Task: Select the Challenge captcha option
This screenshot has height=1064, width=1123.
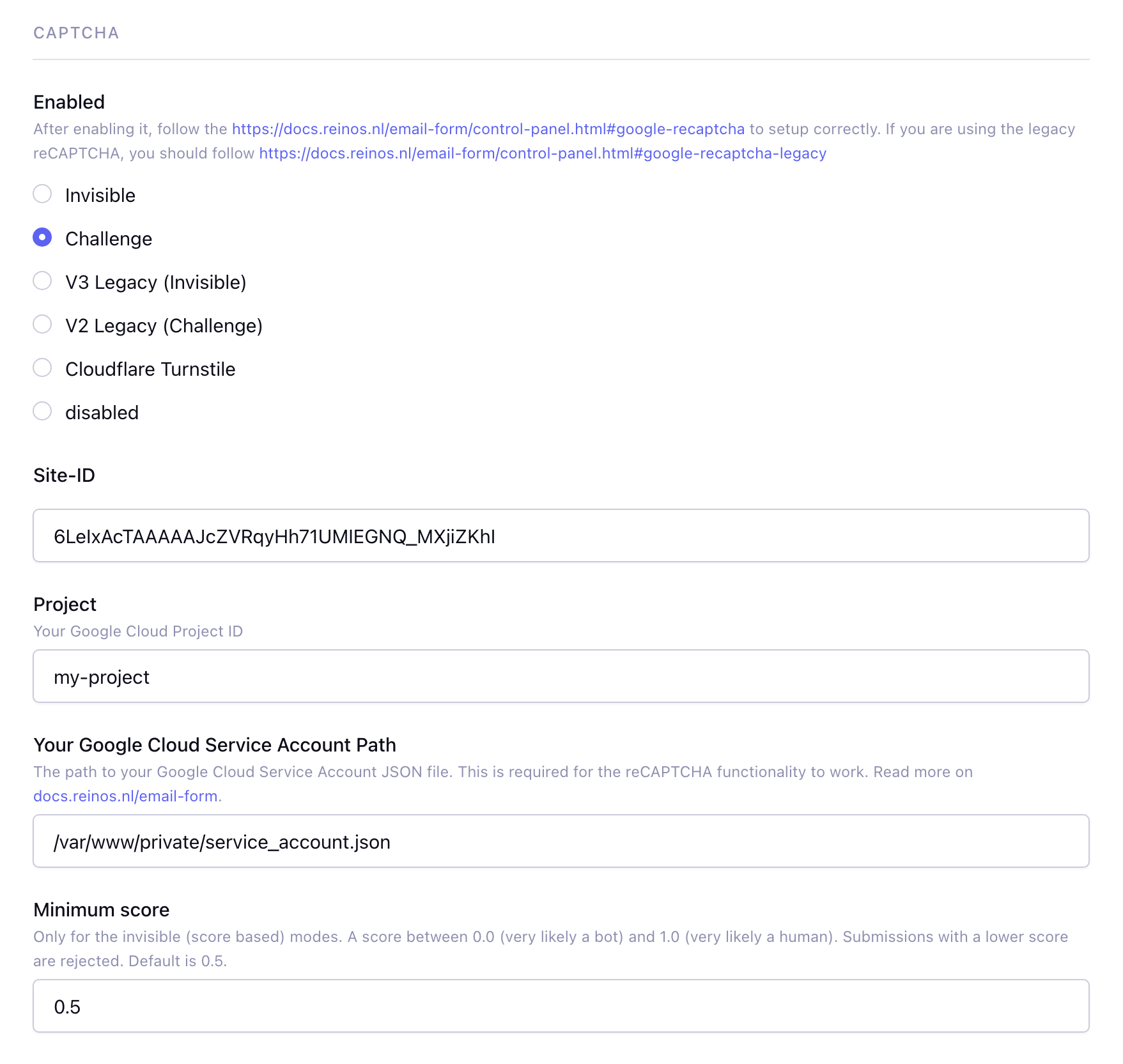Action: point(42,237)
